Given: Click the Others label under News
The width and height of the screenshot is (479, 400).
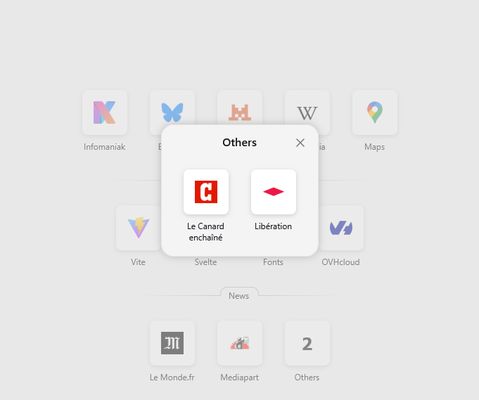Looking at the screenshot, I should [x=307, y=377].
